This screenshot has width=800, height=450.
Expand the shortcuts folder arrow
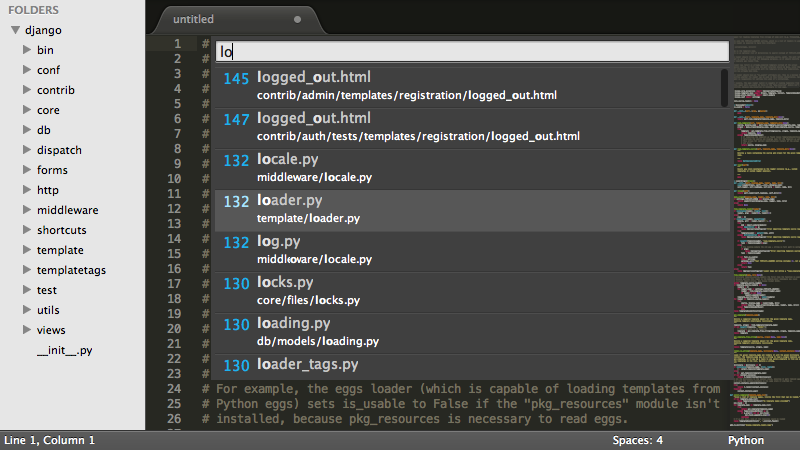(27, 230)
